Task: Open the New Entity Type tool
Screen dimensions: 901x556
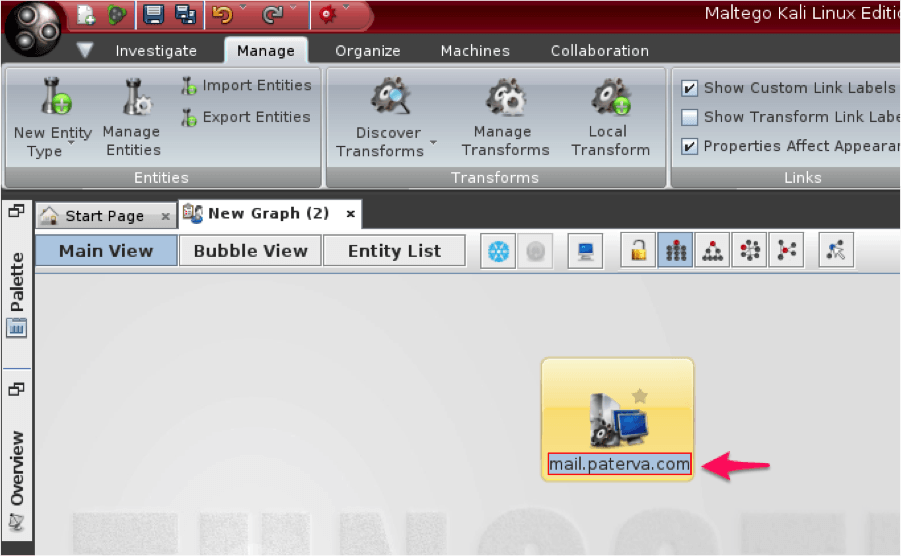Action: (52, 118)
